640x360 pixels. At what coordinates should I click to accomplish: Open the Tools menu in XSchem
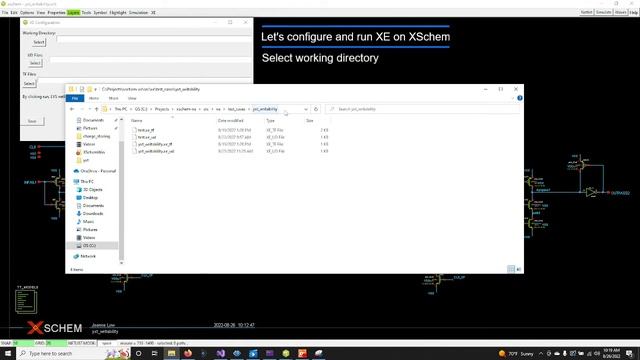[x=86, y=13]
